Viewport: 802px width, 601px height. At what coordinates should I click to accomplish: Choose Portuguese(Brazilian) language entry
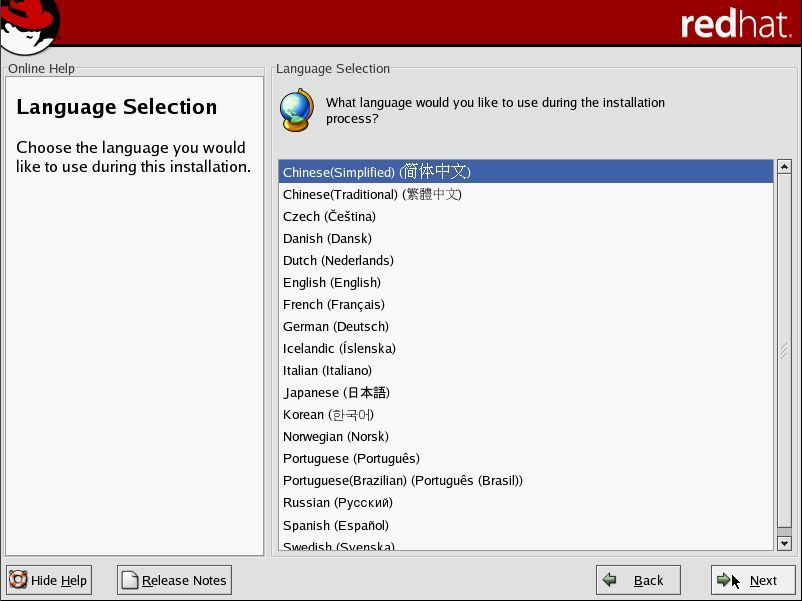pos(402,481)
